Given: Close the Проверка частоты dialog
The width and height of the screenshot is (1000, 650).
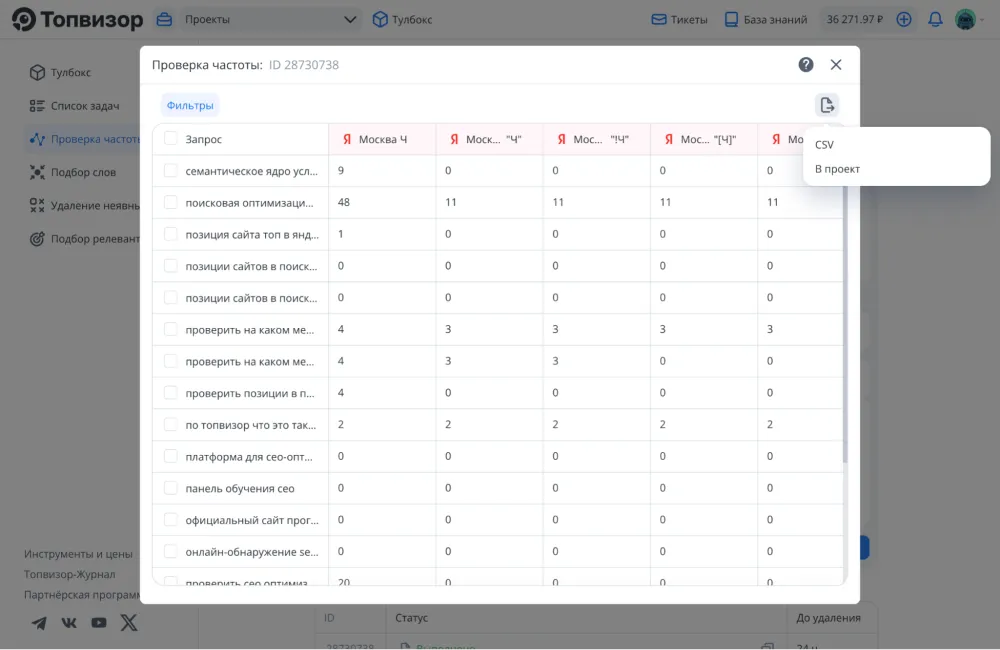Looking at the screenshot, I should [x=835, y=64].
